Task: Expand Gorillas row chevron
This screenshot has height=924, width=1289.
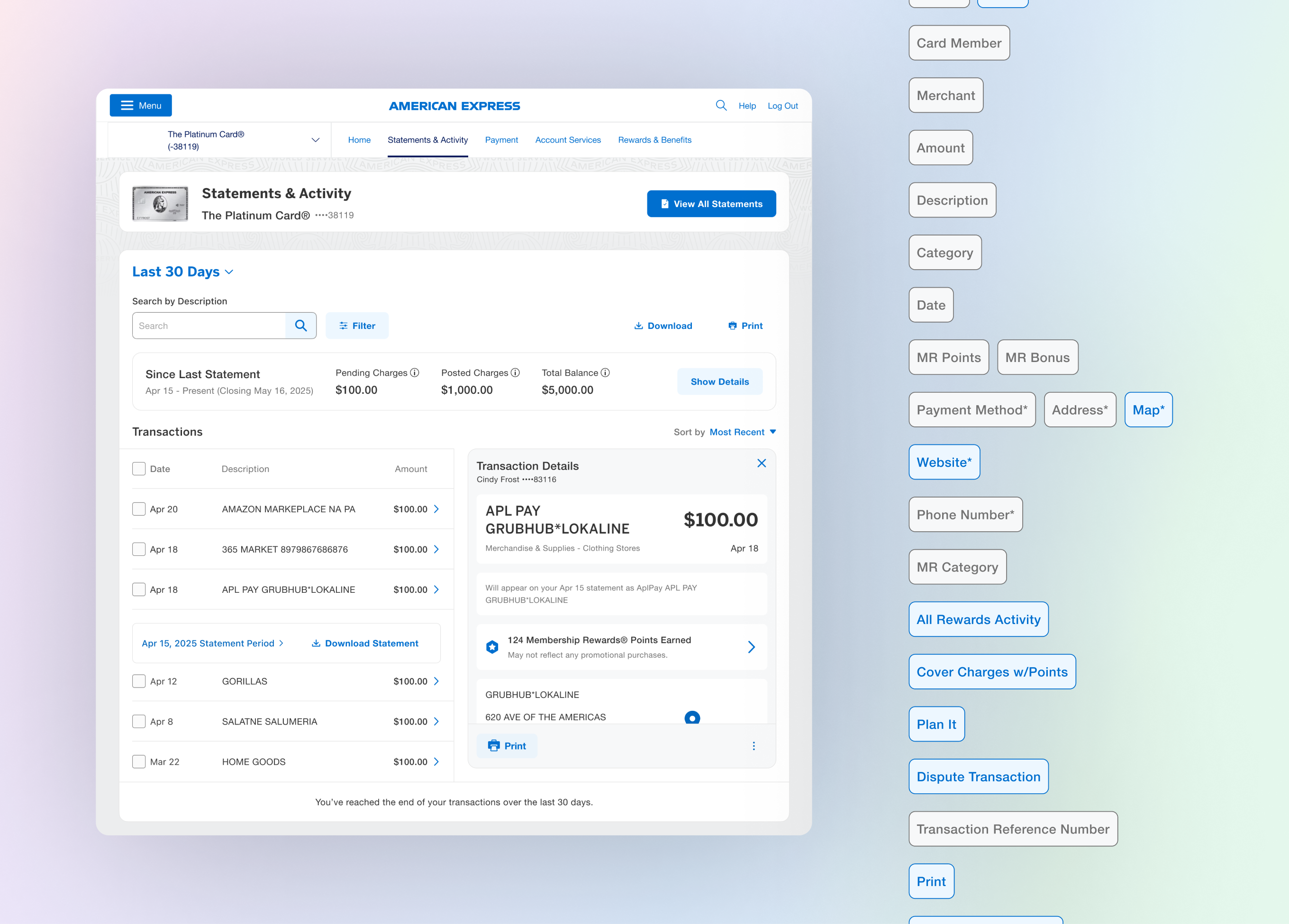Action: click(x=436, y=681)
